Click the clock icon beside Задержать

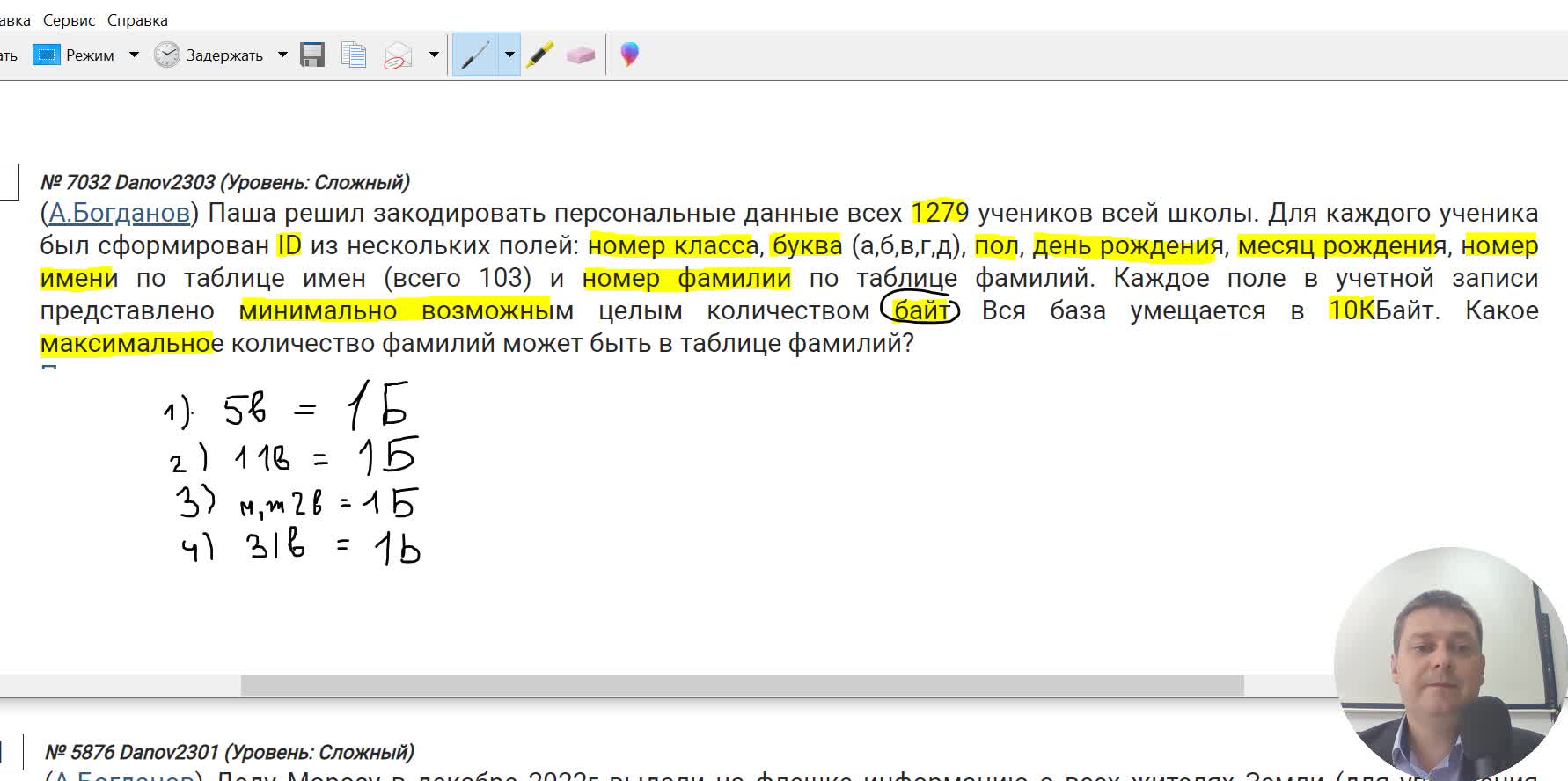166,55
